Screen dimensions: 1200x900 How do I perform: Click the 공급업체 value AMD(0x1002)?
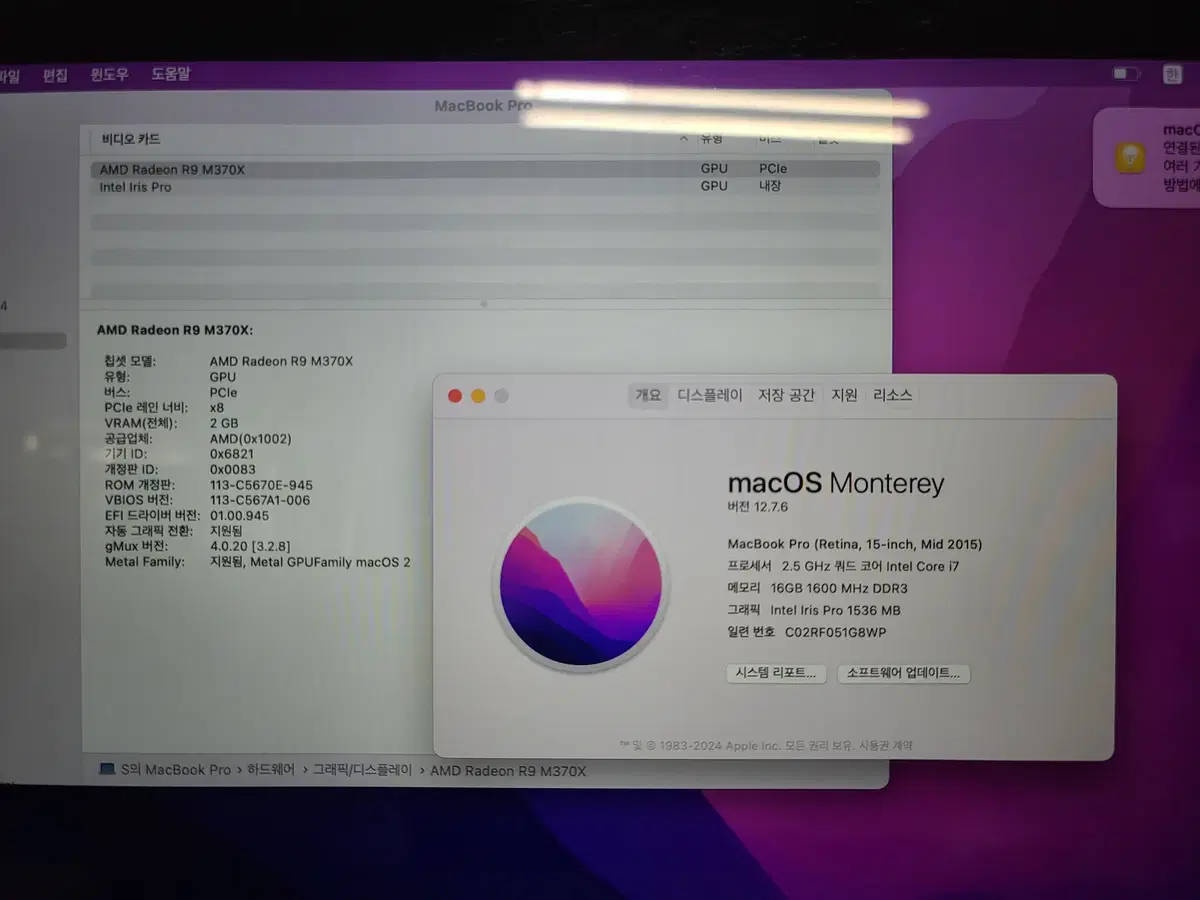[251, 438]
